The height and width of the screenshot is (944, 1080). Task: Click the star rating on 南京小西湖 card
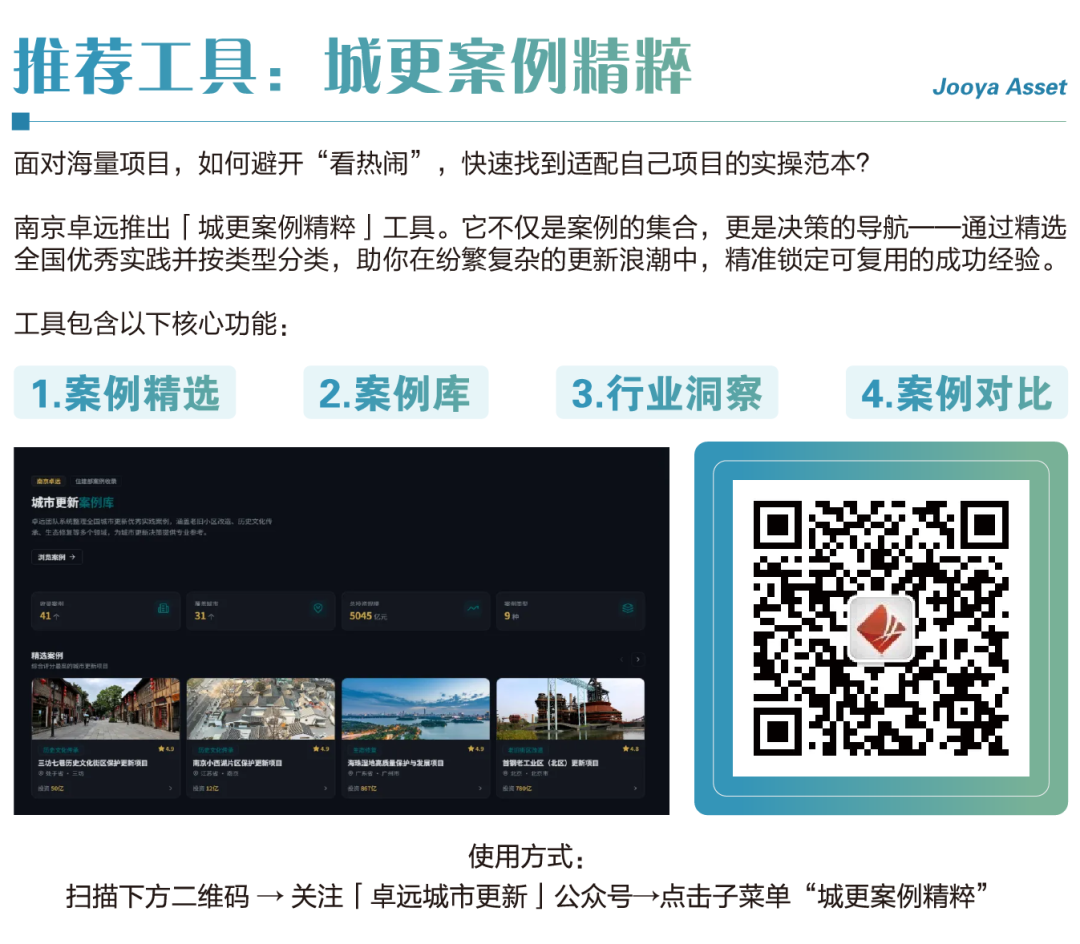click(321, 748)
